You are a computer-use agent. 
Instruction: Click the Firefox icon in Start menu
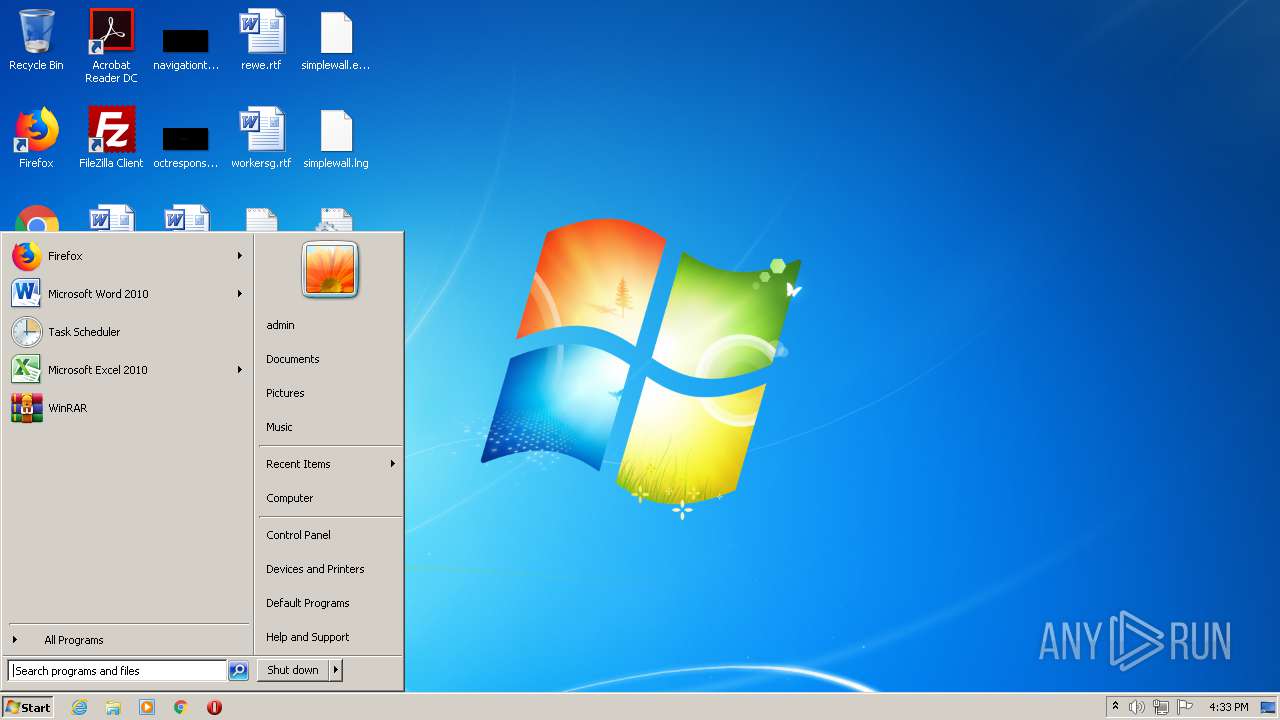click(27, 256)
